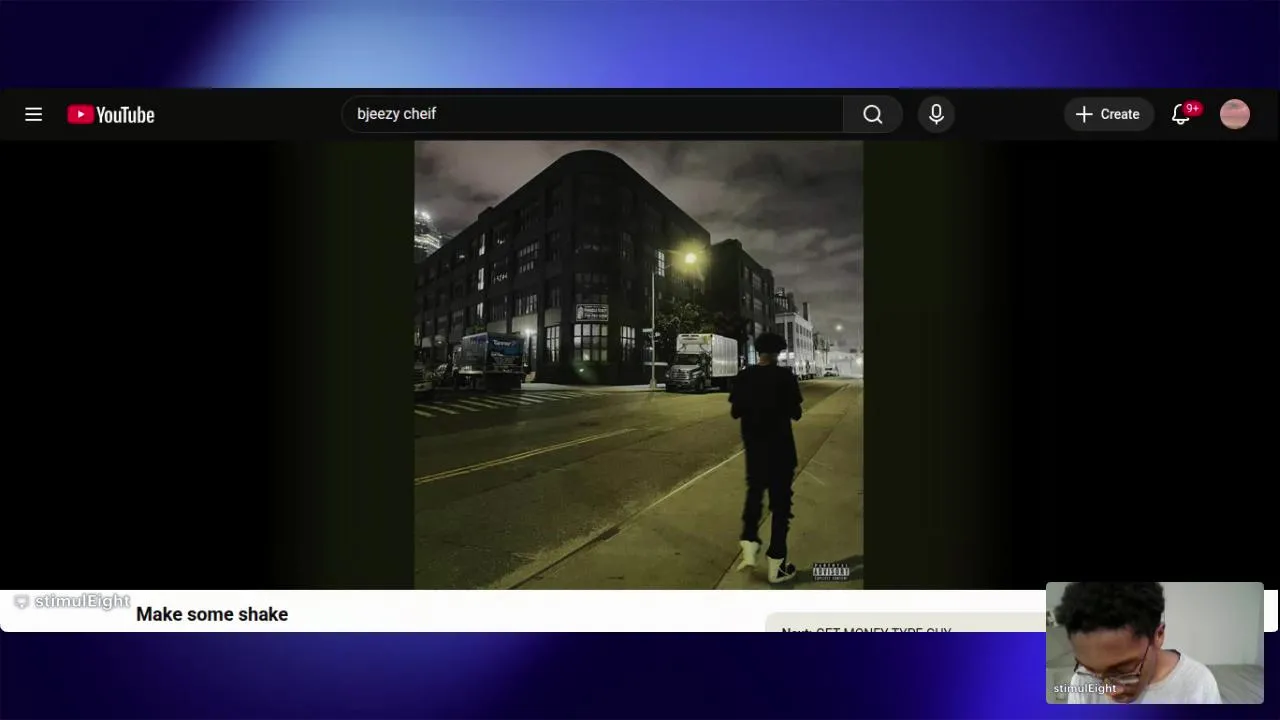Open the notifications bell
Image resolution: width=1280 pixels, height=720 pixels.
click(x=1183, y=114)
